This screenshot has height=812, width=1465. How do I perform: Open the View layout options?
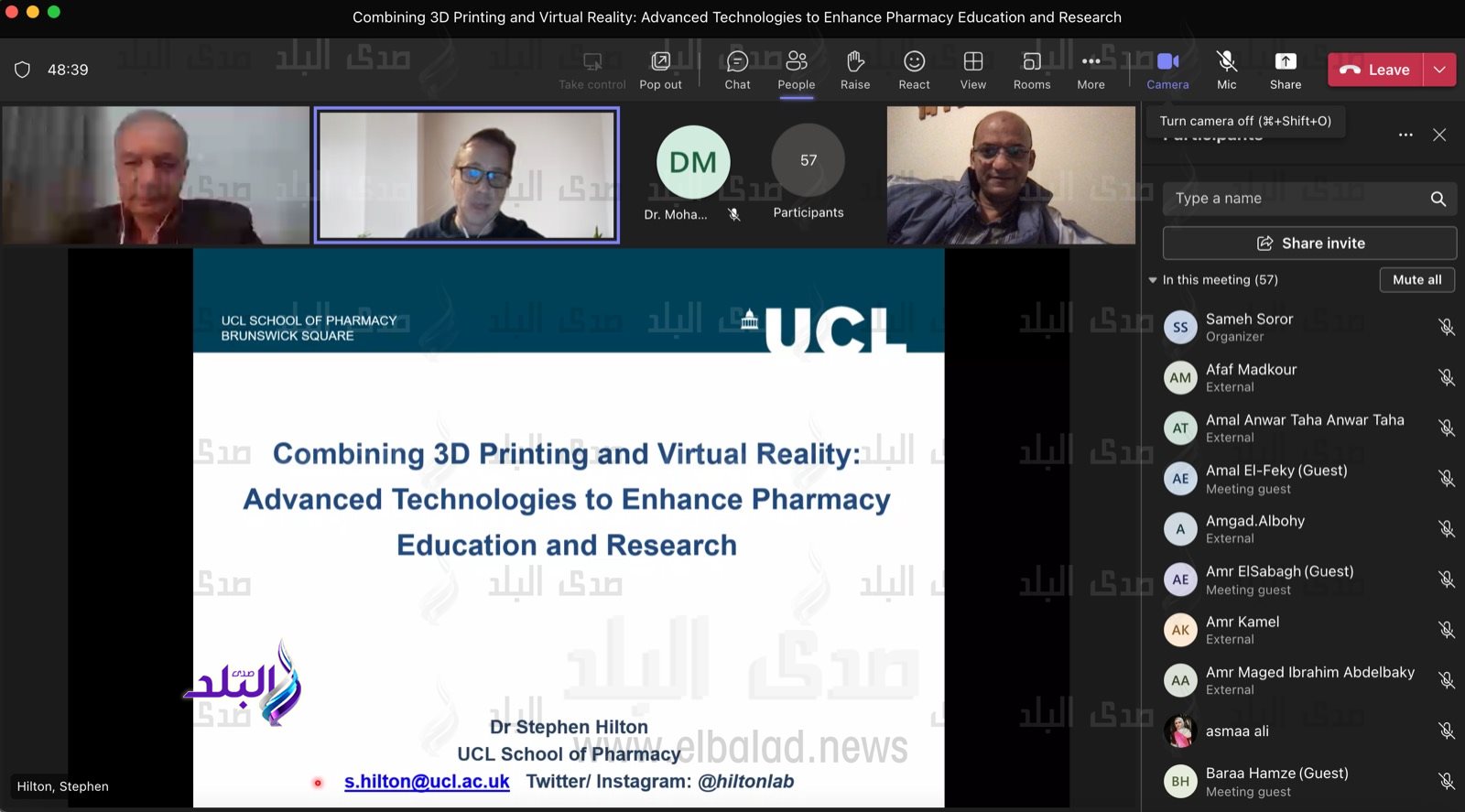tap(972, 70)
